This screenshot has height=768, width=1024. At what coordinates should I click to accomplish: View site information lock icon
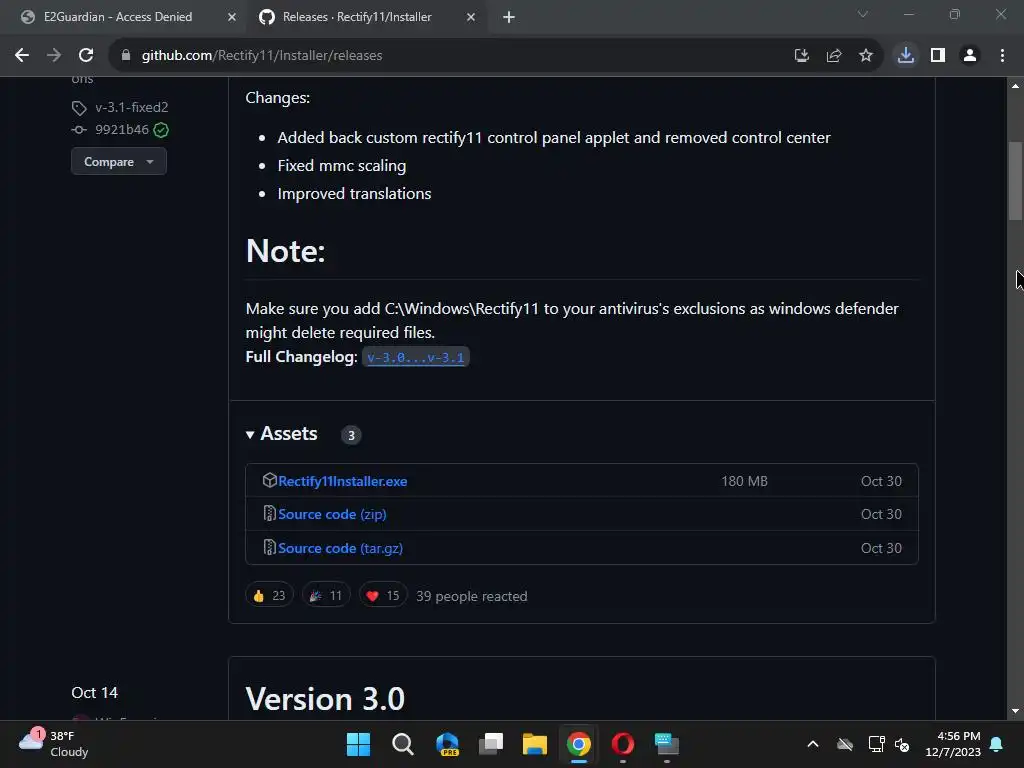point(126,56)
